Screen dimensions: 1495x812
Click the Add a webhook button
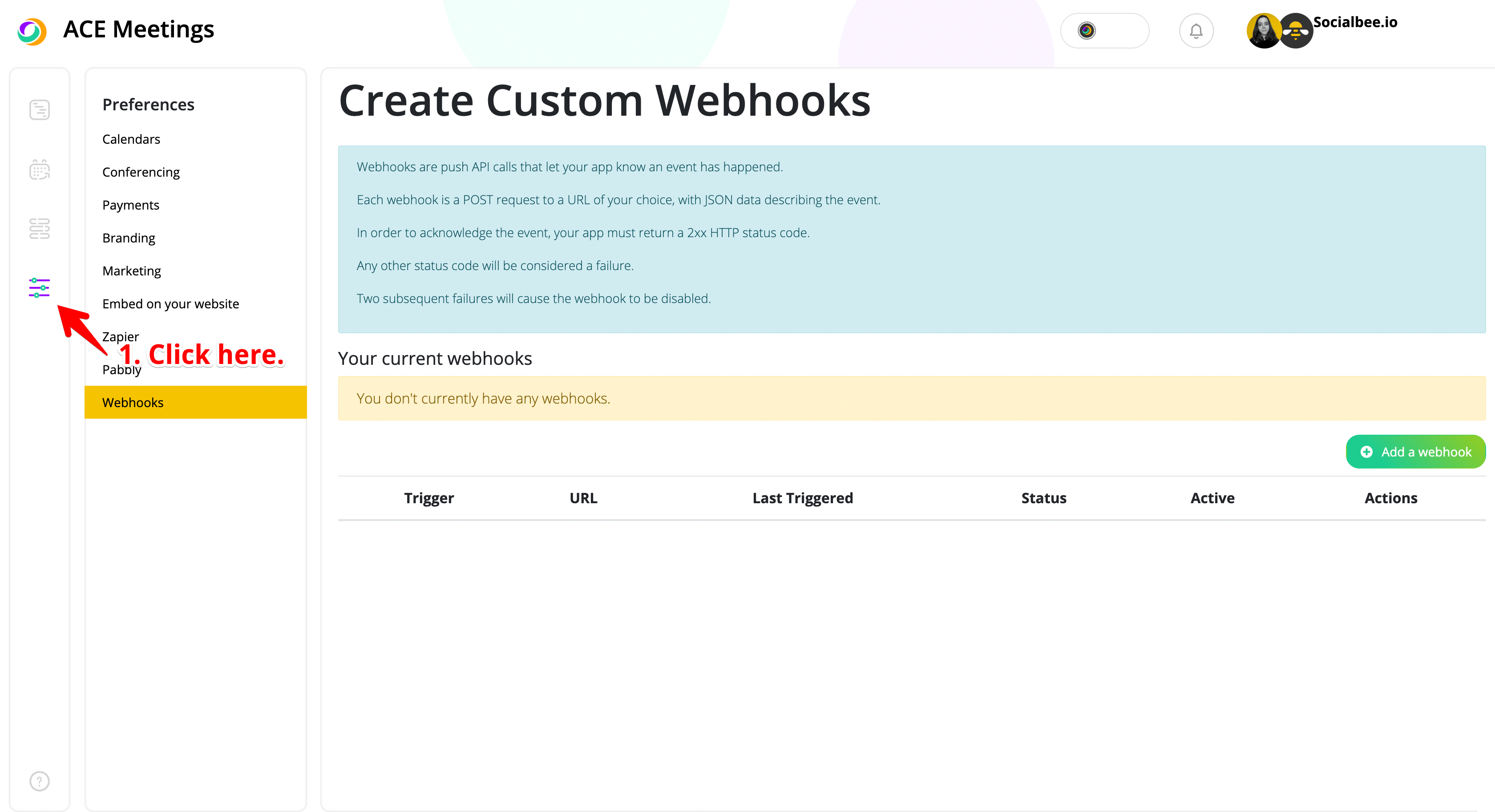pyautogui.click(x=1415, y=452)
